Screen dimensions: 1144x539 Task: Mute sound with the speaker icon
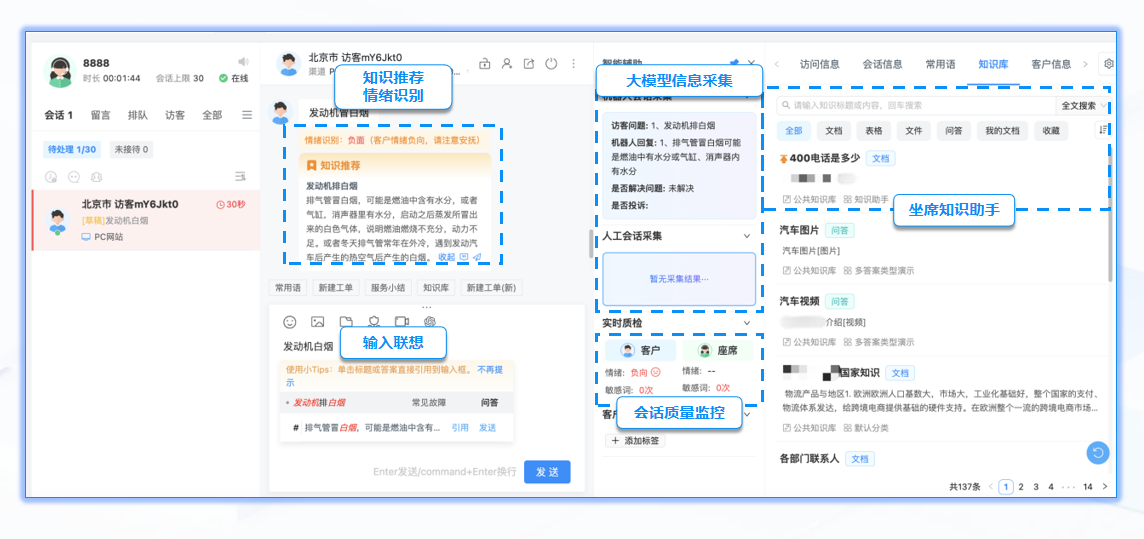click(x=242, y=62)
